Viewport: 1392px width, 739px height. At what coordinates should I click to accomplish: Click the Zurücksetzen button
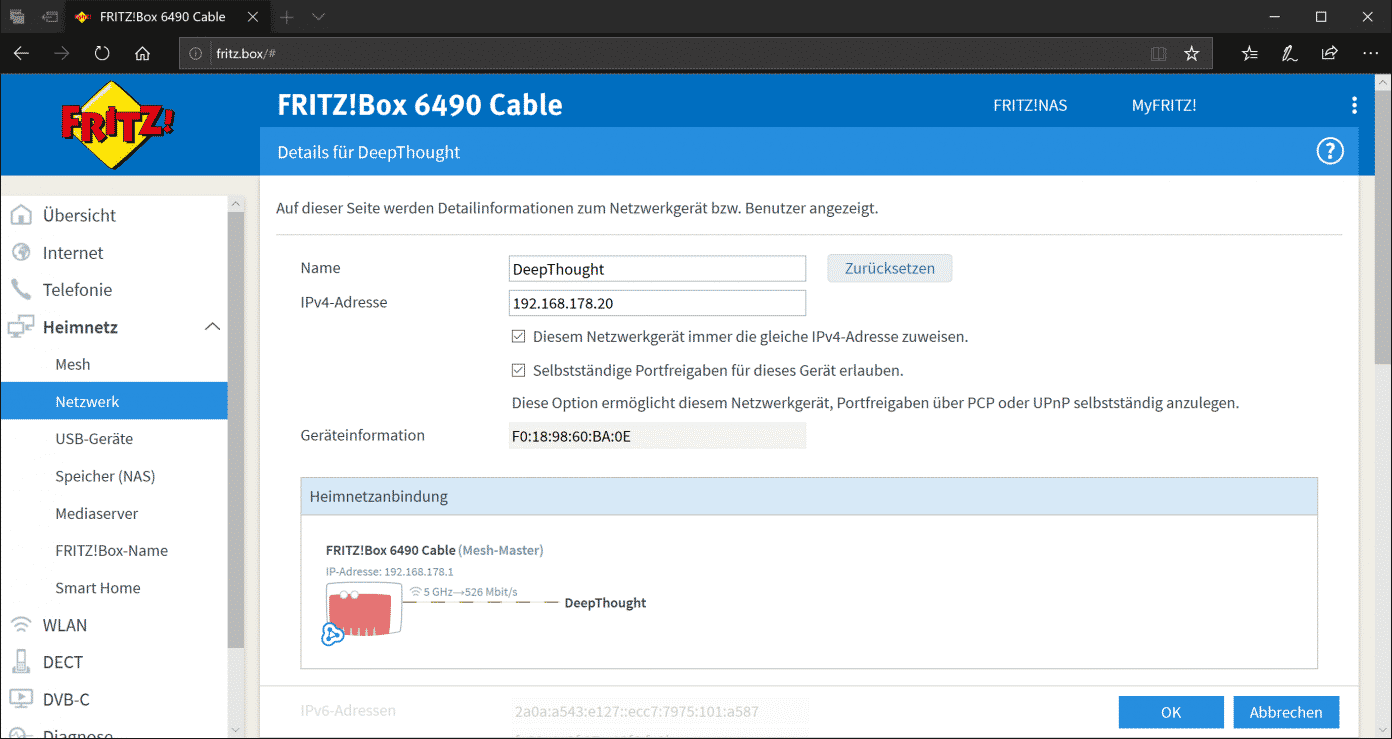coord(889,268)
